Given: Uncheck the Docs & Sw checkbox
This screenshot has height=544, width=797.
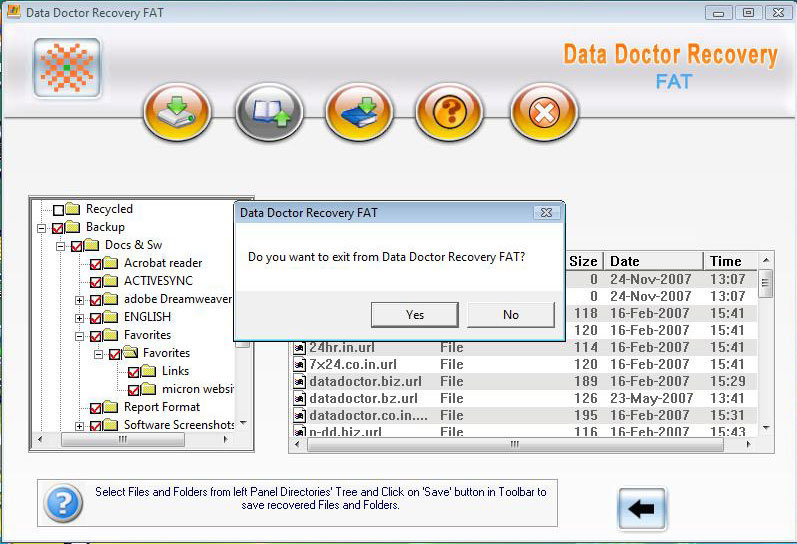Looking at the screenshot, I should [x=77, y=246].
